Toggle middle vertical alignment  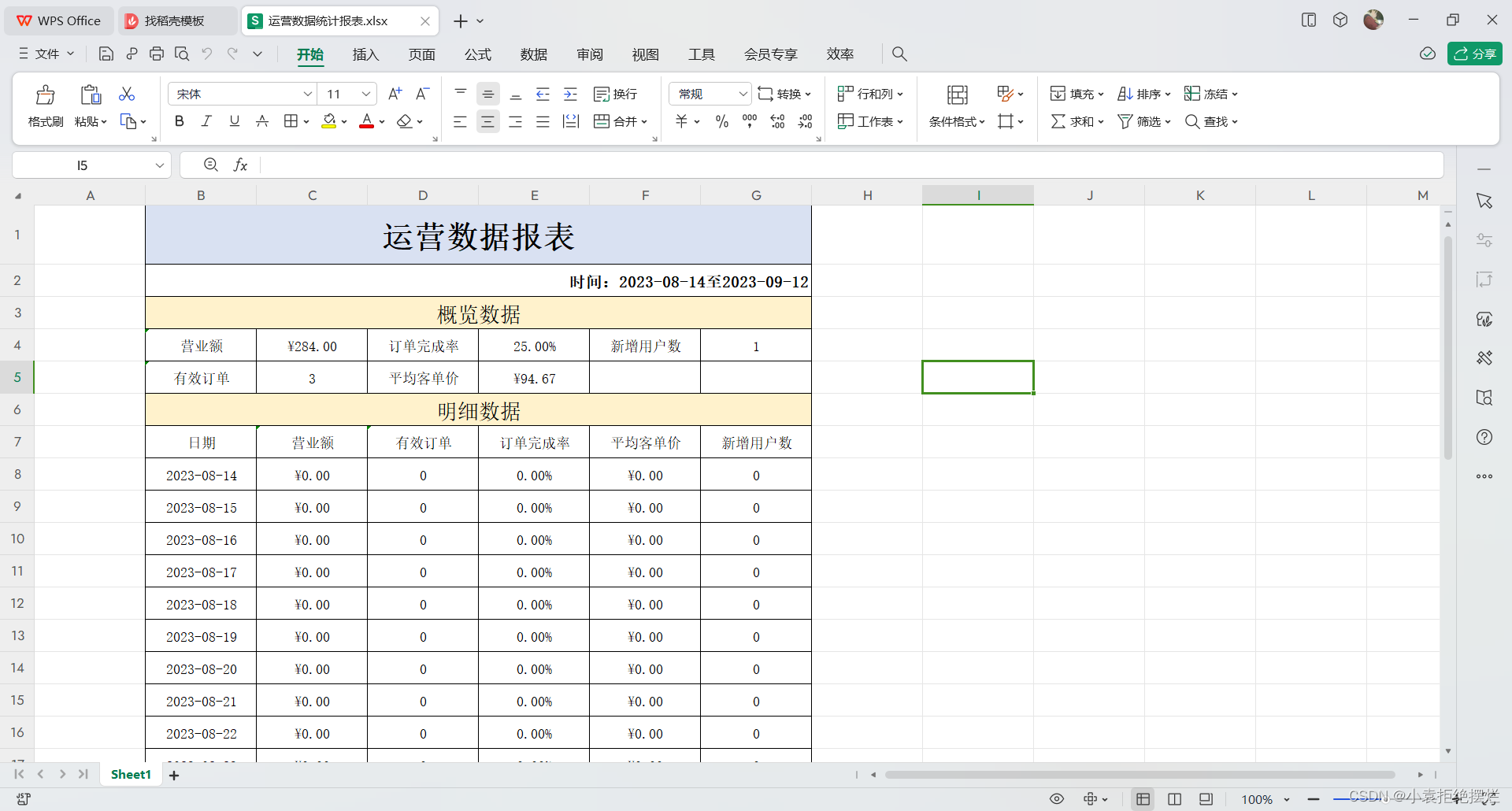[488, 94]
